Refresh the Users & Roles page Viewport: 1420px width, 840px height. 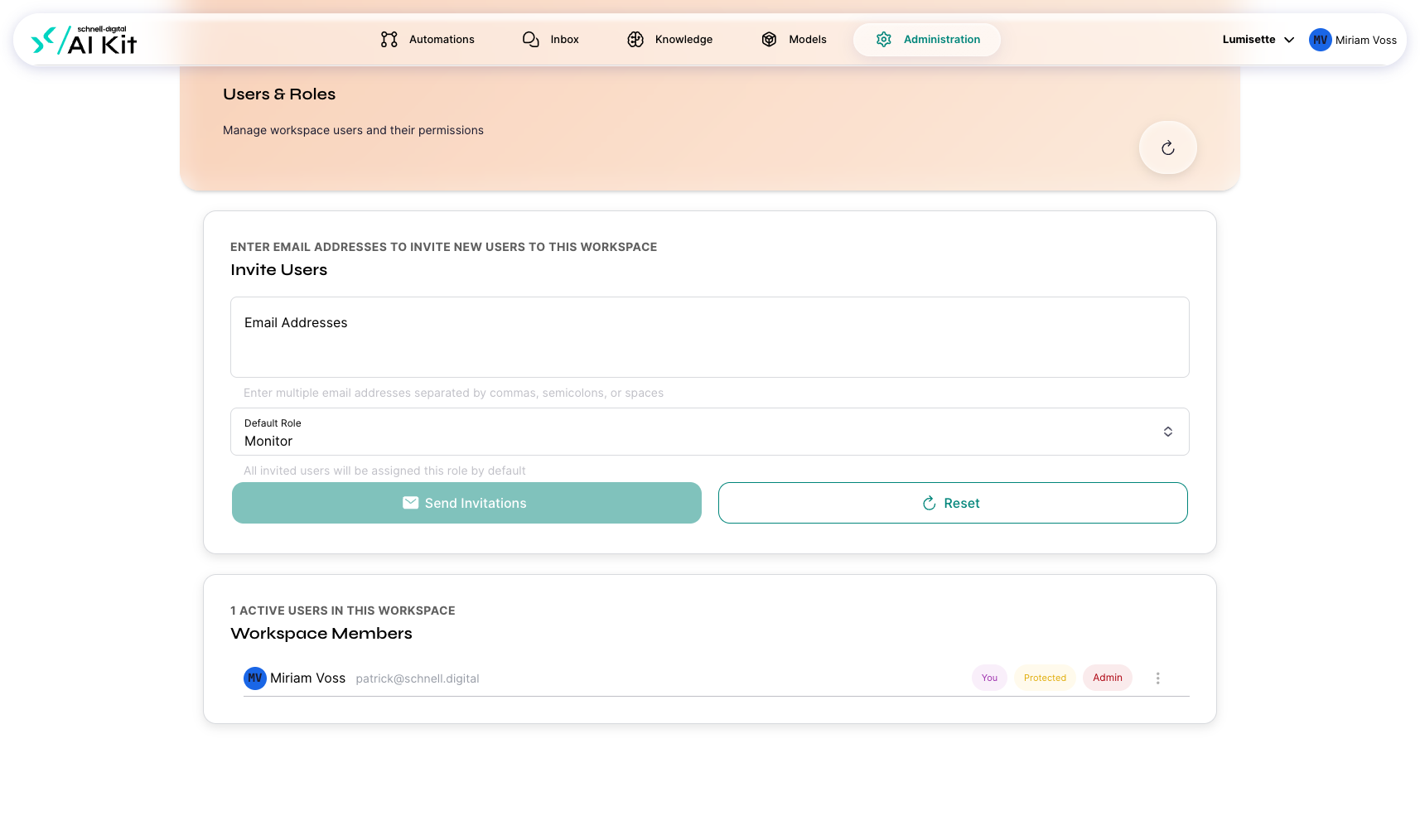(x=1168, y=148)
